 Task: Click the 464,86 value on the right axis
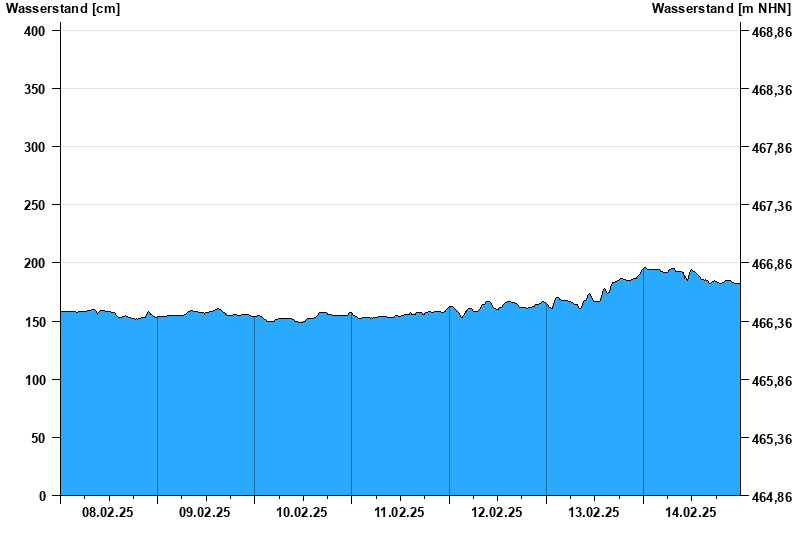click(x=771, y=497)
